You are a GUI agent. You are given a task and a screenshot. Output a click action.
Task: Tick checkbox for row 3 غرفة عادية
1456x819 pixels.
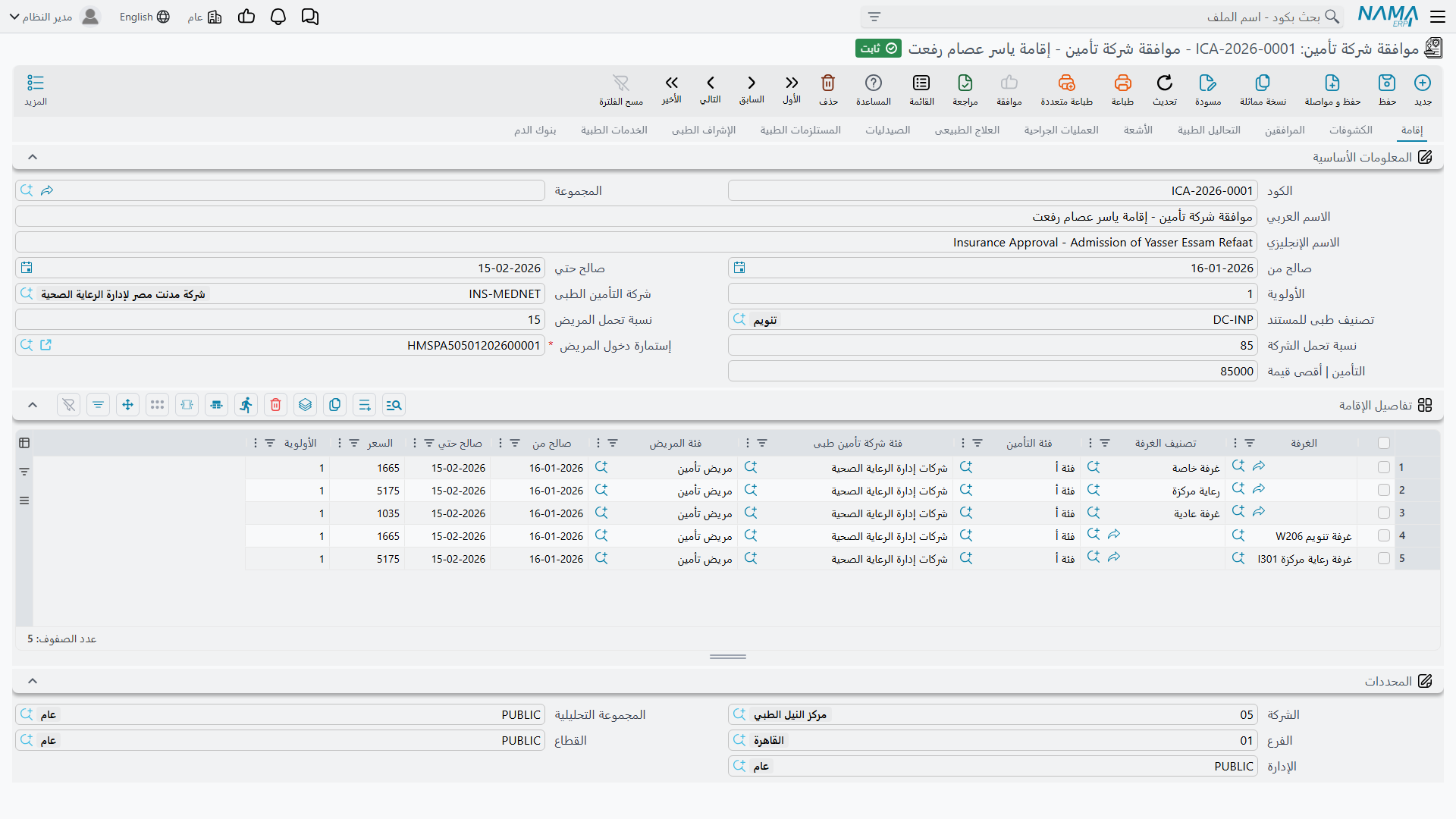click(x=1384, y=513)
